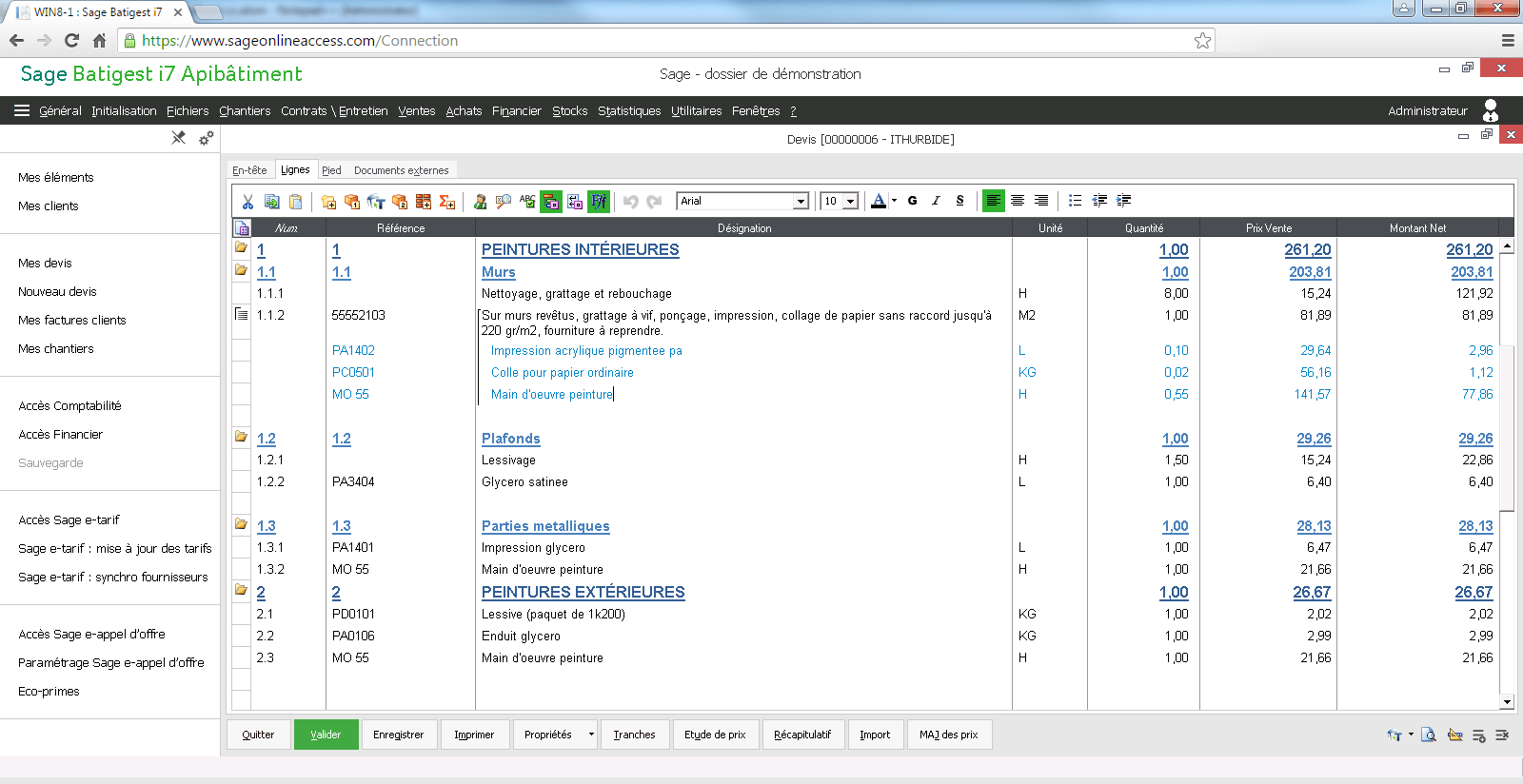The width and height of the screenshot is (1523, 784).
Task: Toggle the green Ff font display icon
Action: click(x=599, y=201)
